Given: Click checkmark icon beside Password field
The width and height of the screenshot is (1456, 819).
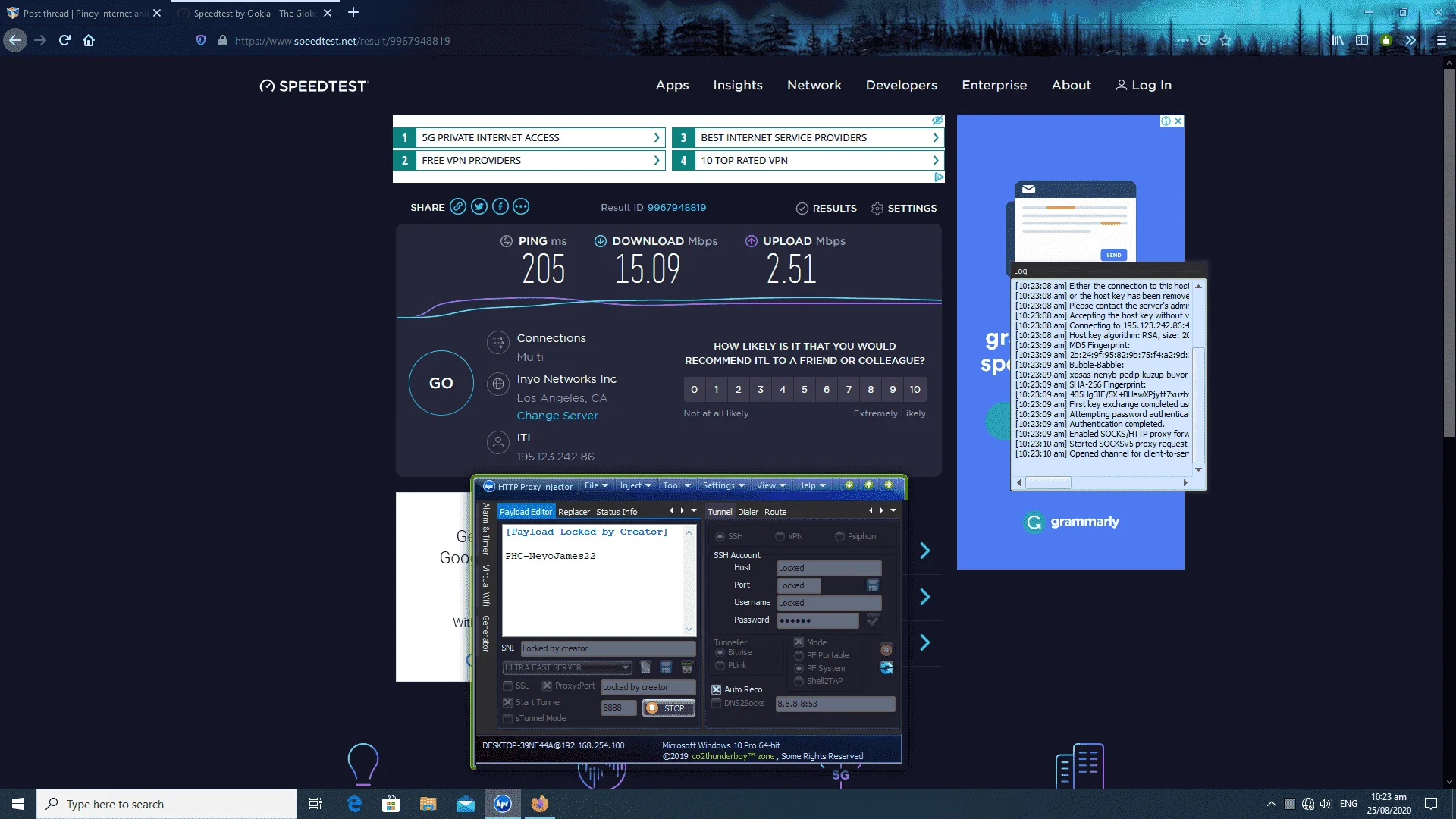Looking at the screenshot, I should [873, 620].
